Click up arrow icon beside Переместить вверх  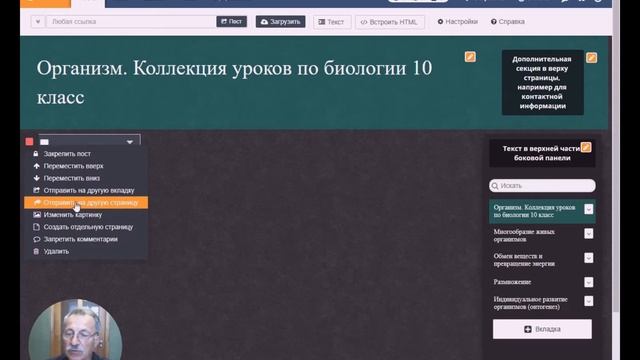pos(36,166)
